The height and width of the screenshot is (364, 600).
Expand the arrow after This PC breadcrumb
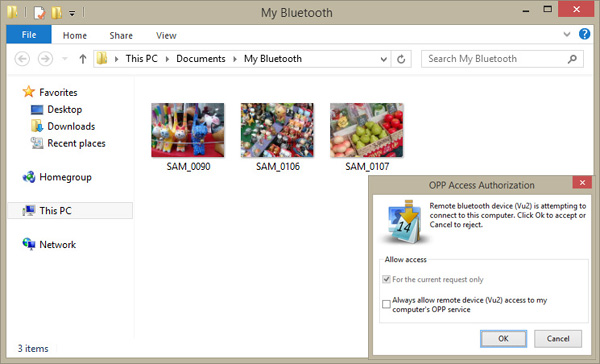coord(167,59)
